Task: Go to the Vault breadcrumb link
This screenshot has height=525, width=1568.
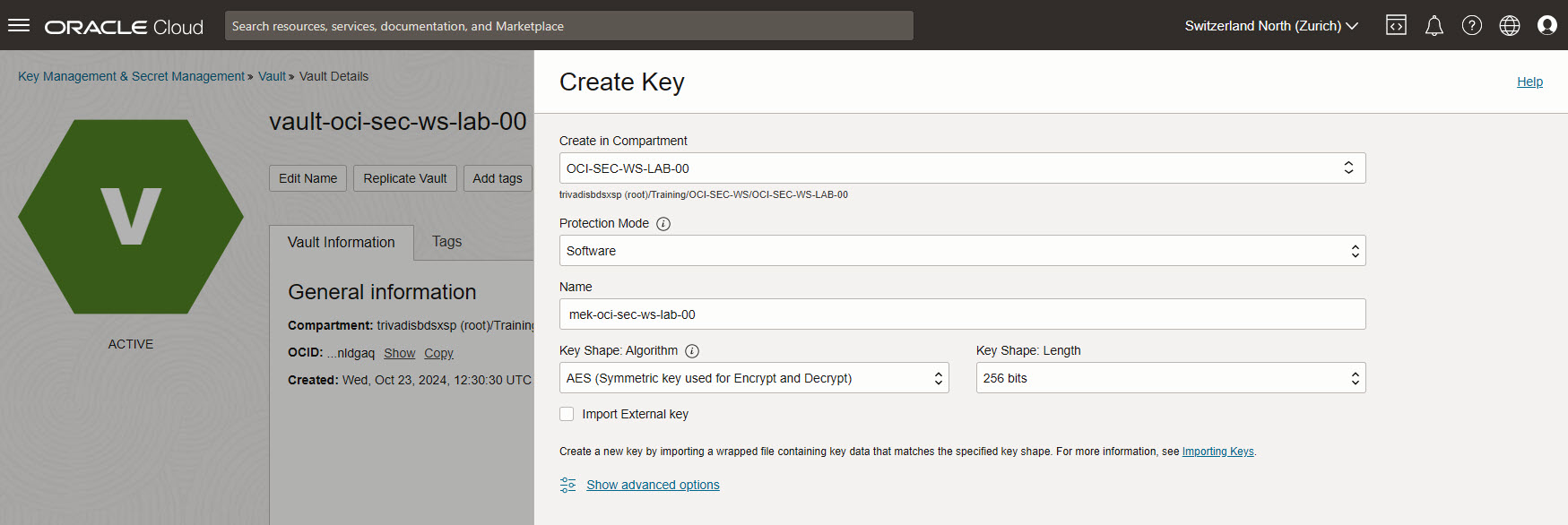Action: tap(272, 76)
